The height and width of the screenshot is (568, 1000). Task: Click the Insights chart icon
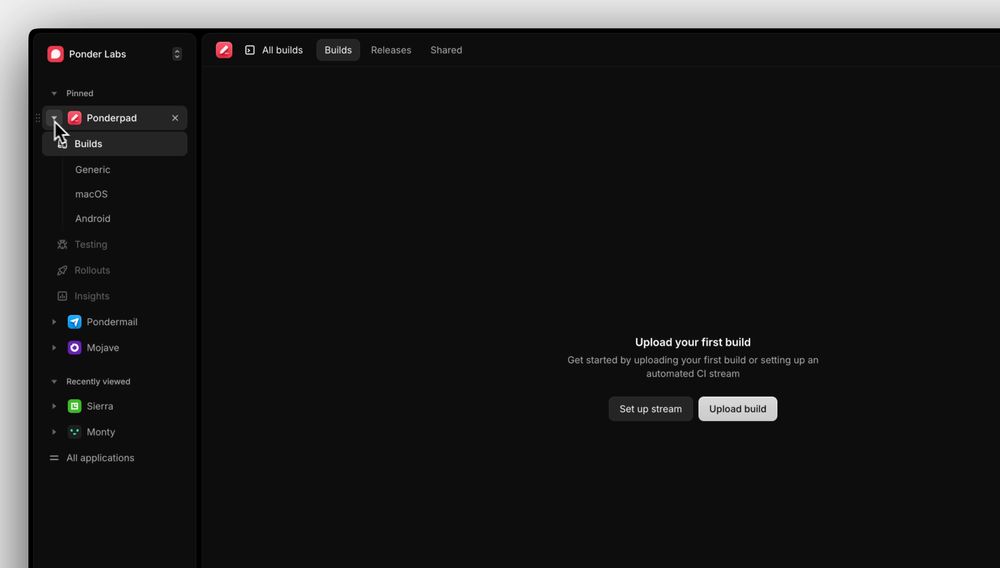62,296
